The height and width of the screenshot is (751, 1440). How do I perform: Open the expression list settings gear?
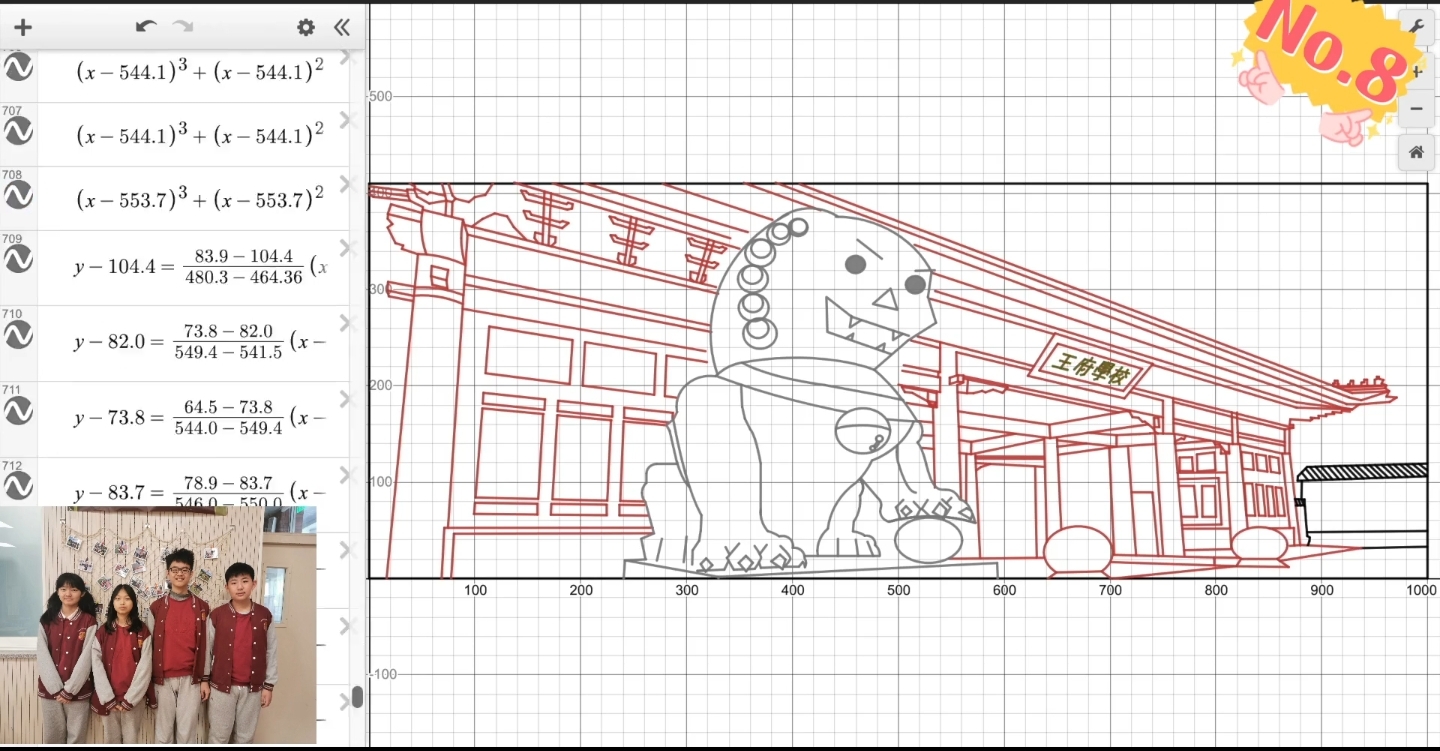pyautogui.click(x=306, y=27)
